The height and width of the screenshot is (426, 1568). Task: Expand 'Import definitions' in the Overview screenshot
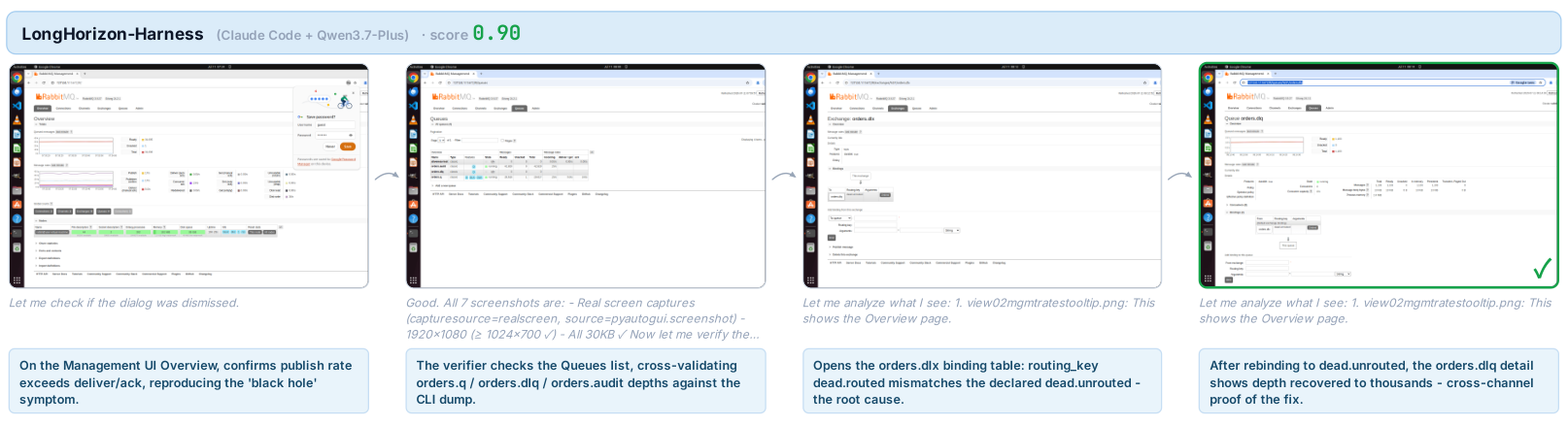[x=50, y=266]
